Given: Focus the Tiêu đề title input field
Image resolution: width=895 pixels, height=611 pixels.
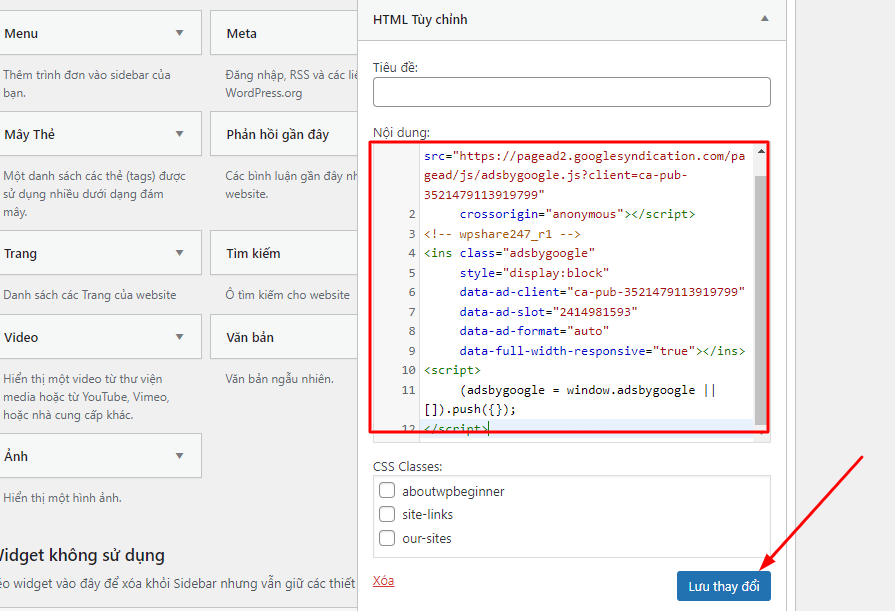Looking at the screenshot, I should (x=571, y=92).
